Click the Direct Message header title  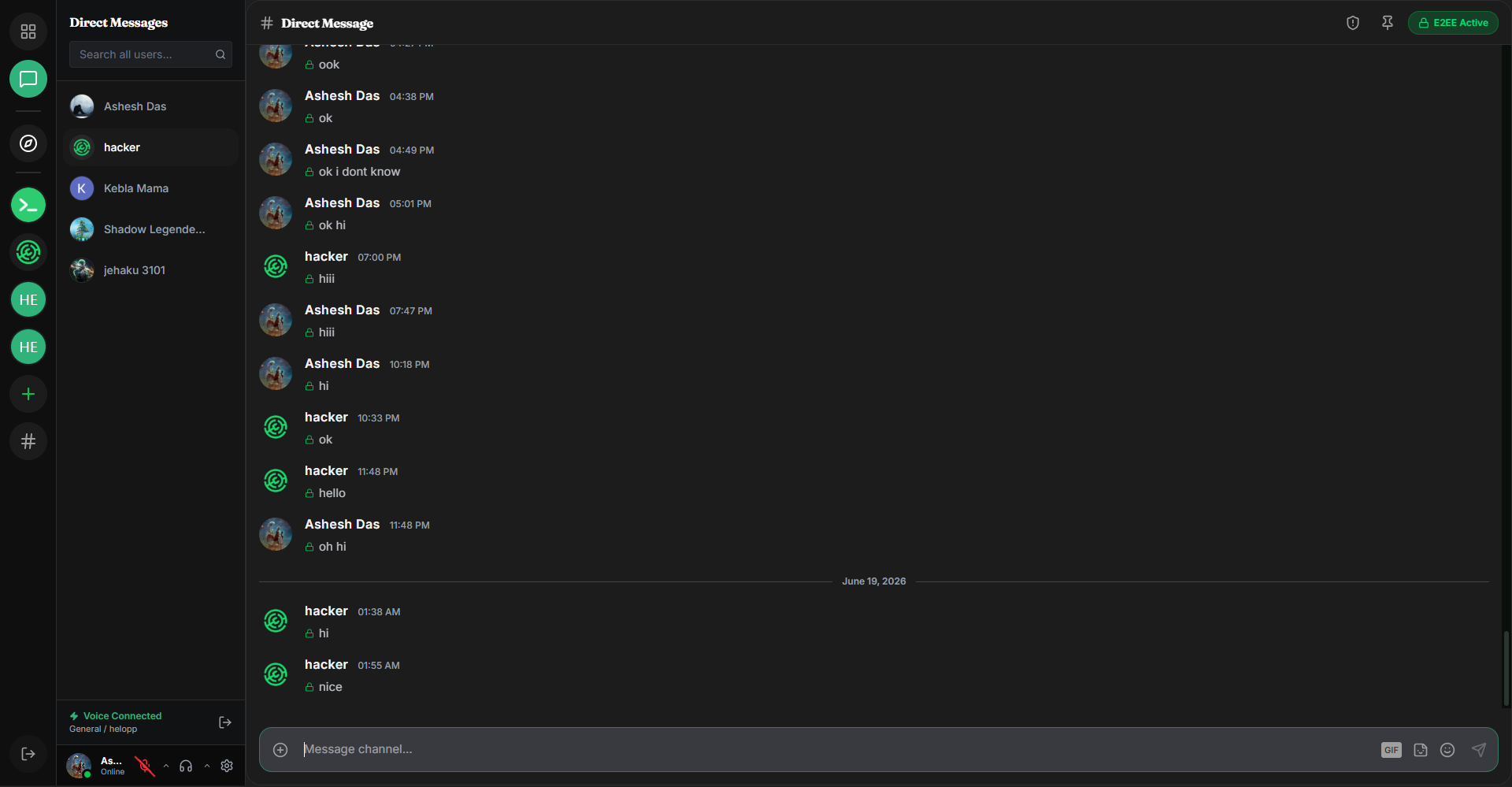pyautogui.click(x=328, y=24)
